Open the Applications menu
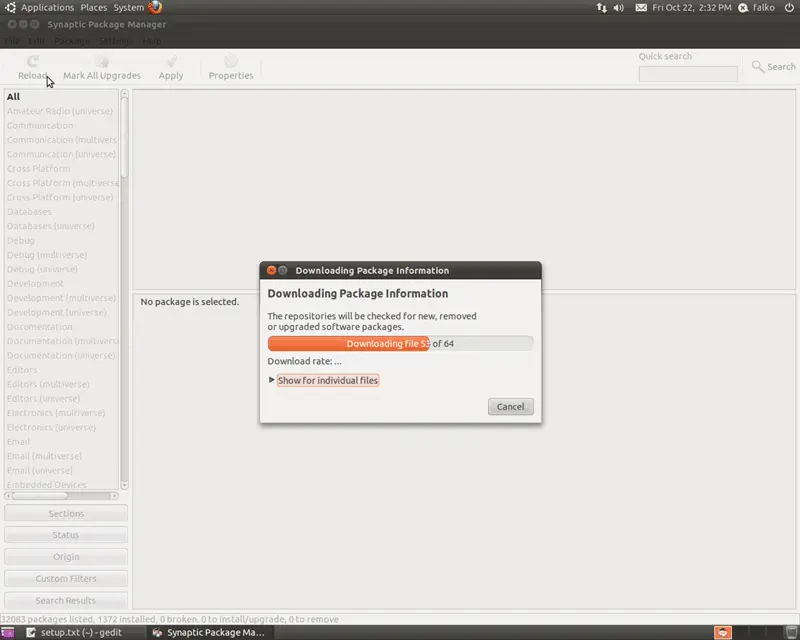The width and height of the screenshot is (800, 640). [47, 8]
